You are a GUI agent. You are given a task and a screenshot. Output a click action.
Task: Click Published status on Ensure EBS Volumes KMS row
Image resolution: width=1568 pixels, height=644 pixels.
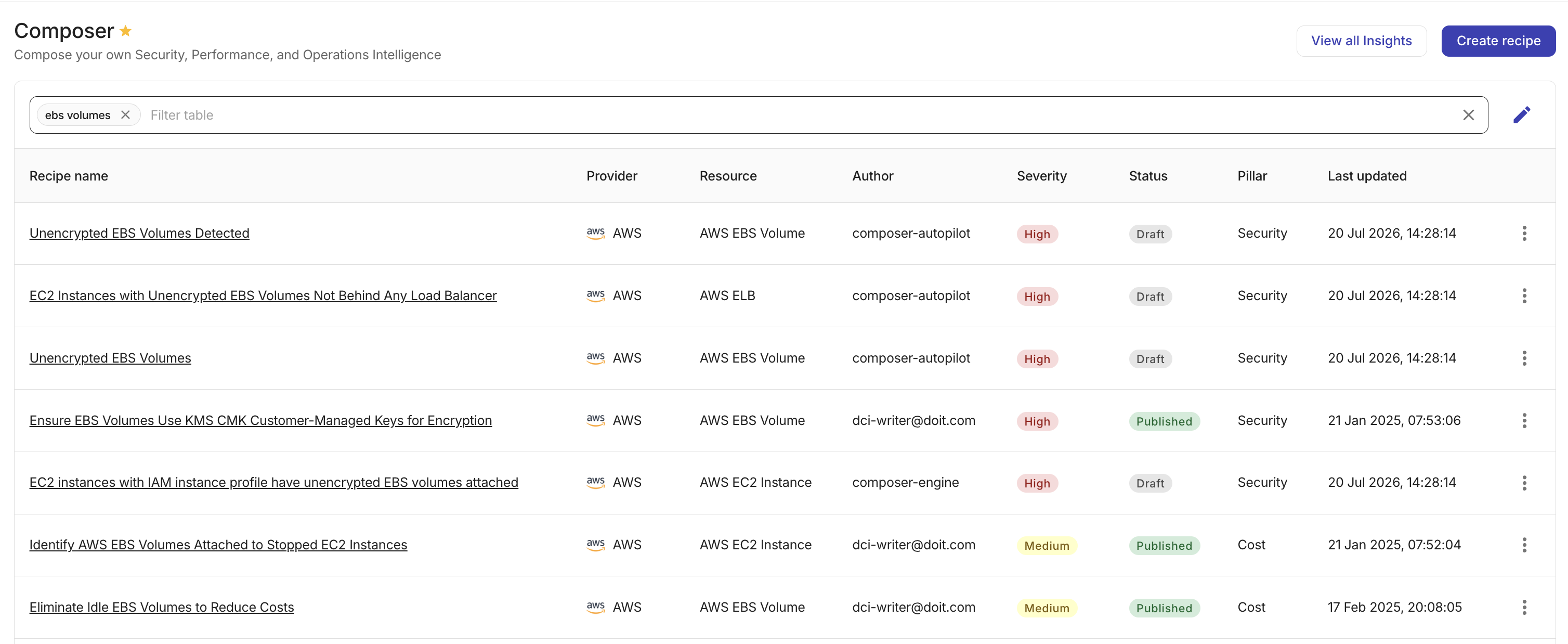click(1164, 421)
